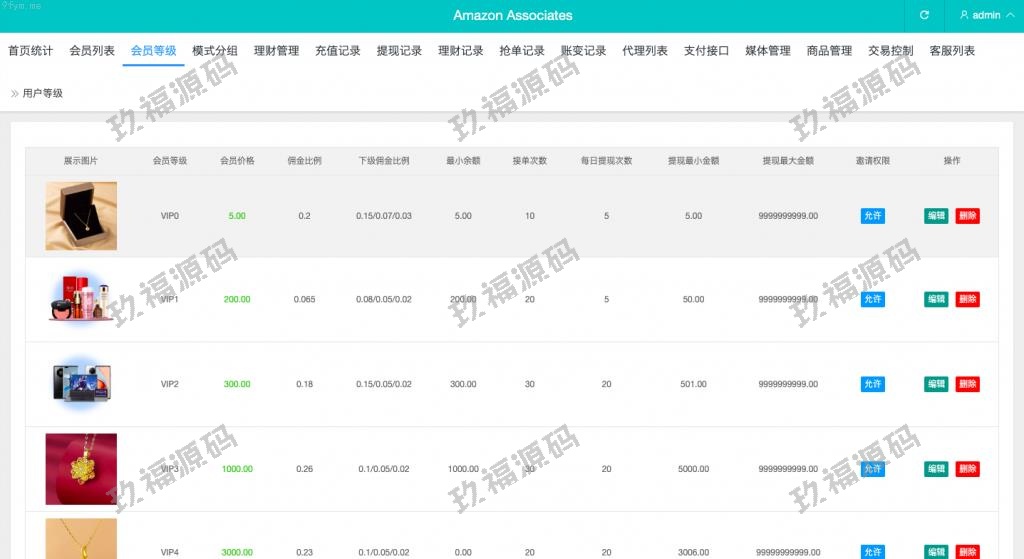Image resolution: width=1024 pixels, height=559 pixels.
Task: Go to the 充值记录 tab
Action: pyautogui.click(x=337, y=51)
